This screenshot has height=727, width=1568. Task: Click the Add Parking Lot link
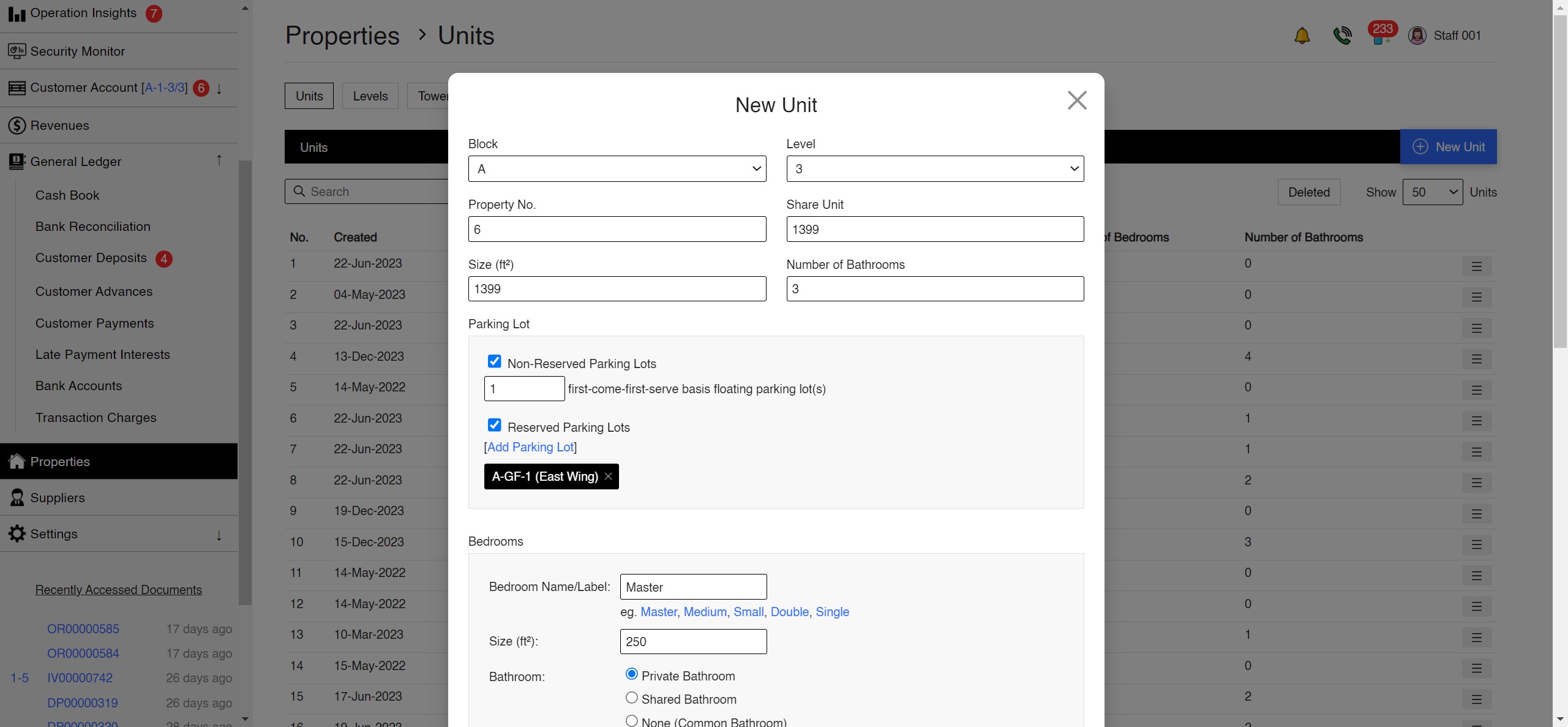[x=530, y=447]
